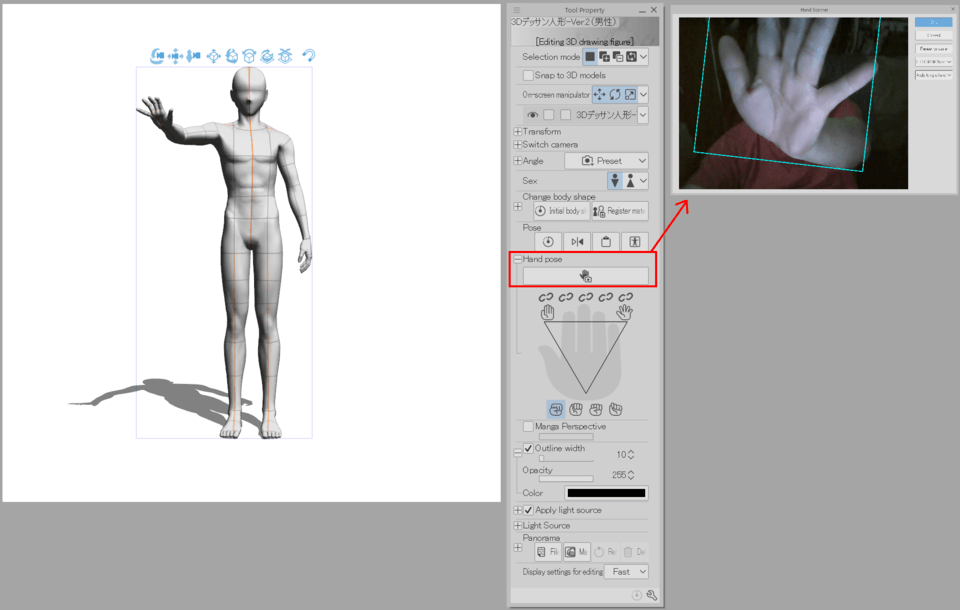The height and width of the screenshot is (610, 960).
Task: Click the reset pose icon under Pose
Action: click(548, 242)
